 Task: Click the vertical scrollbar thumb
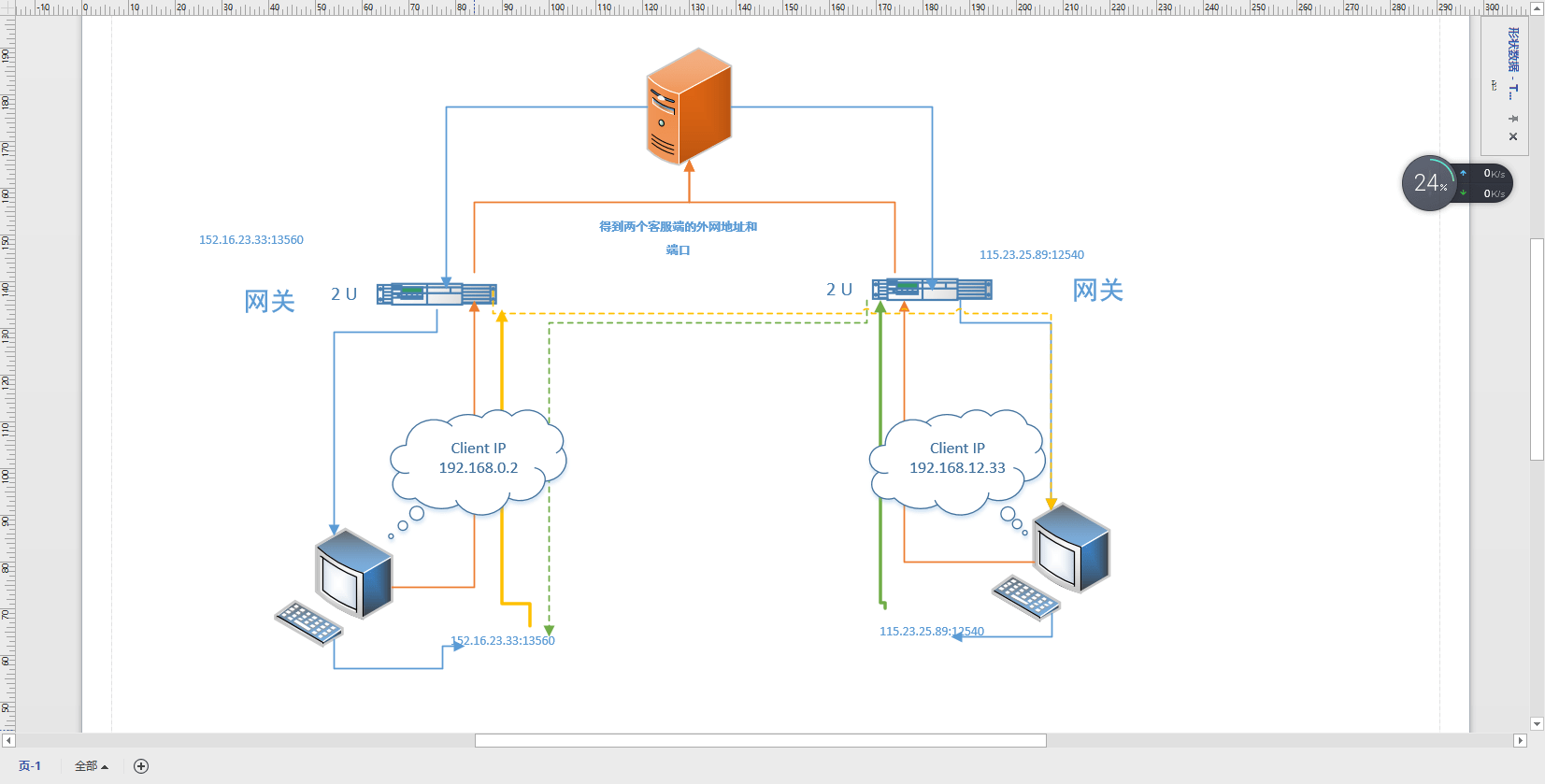pos(1538,349)
